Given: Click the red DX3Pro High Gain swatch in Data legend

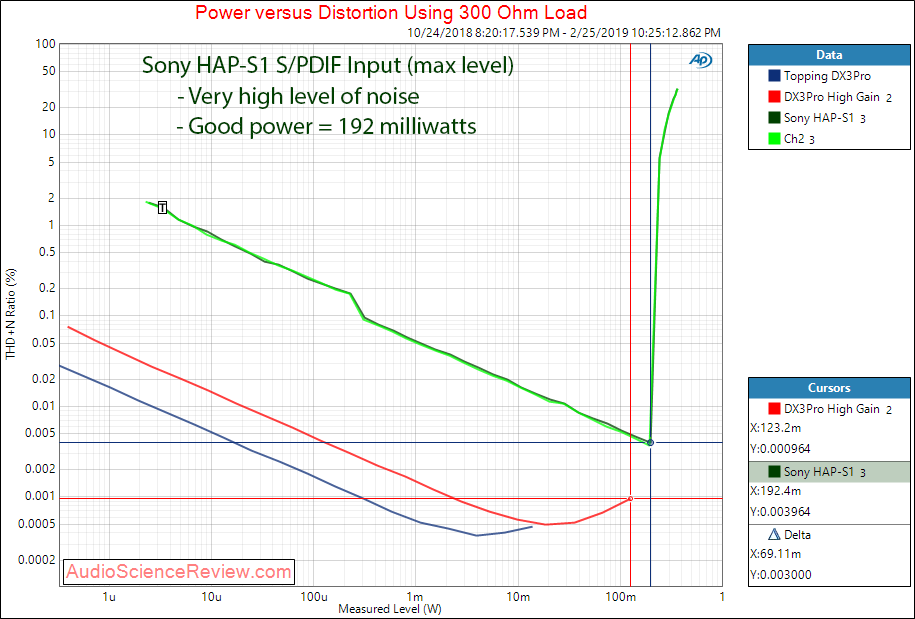Looking at the screenshot, I should pyautogui.click(x=774, y=97).
